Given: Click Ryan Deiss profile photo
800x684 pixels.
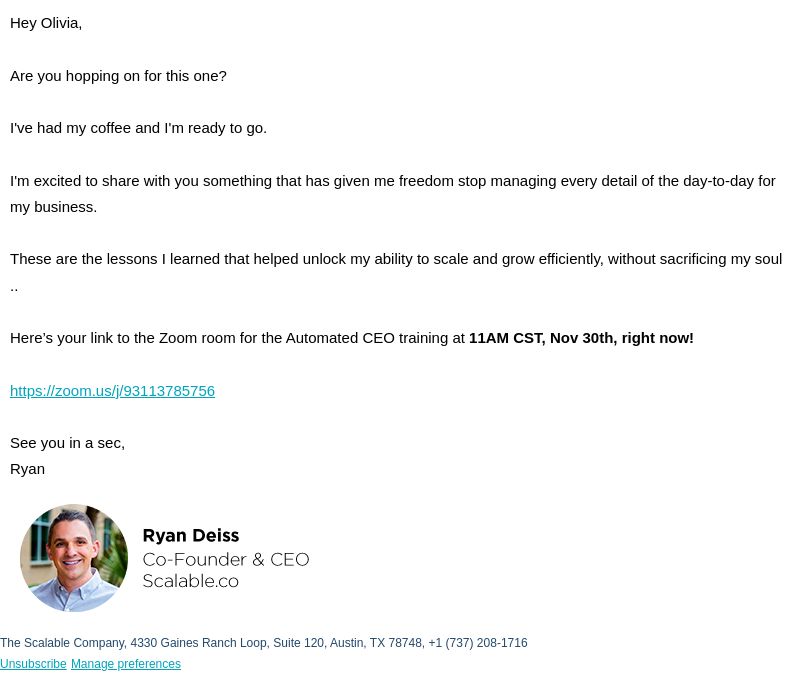Looking at the screenshot, I should coord(74,558).
